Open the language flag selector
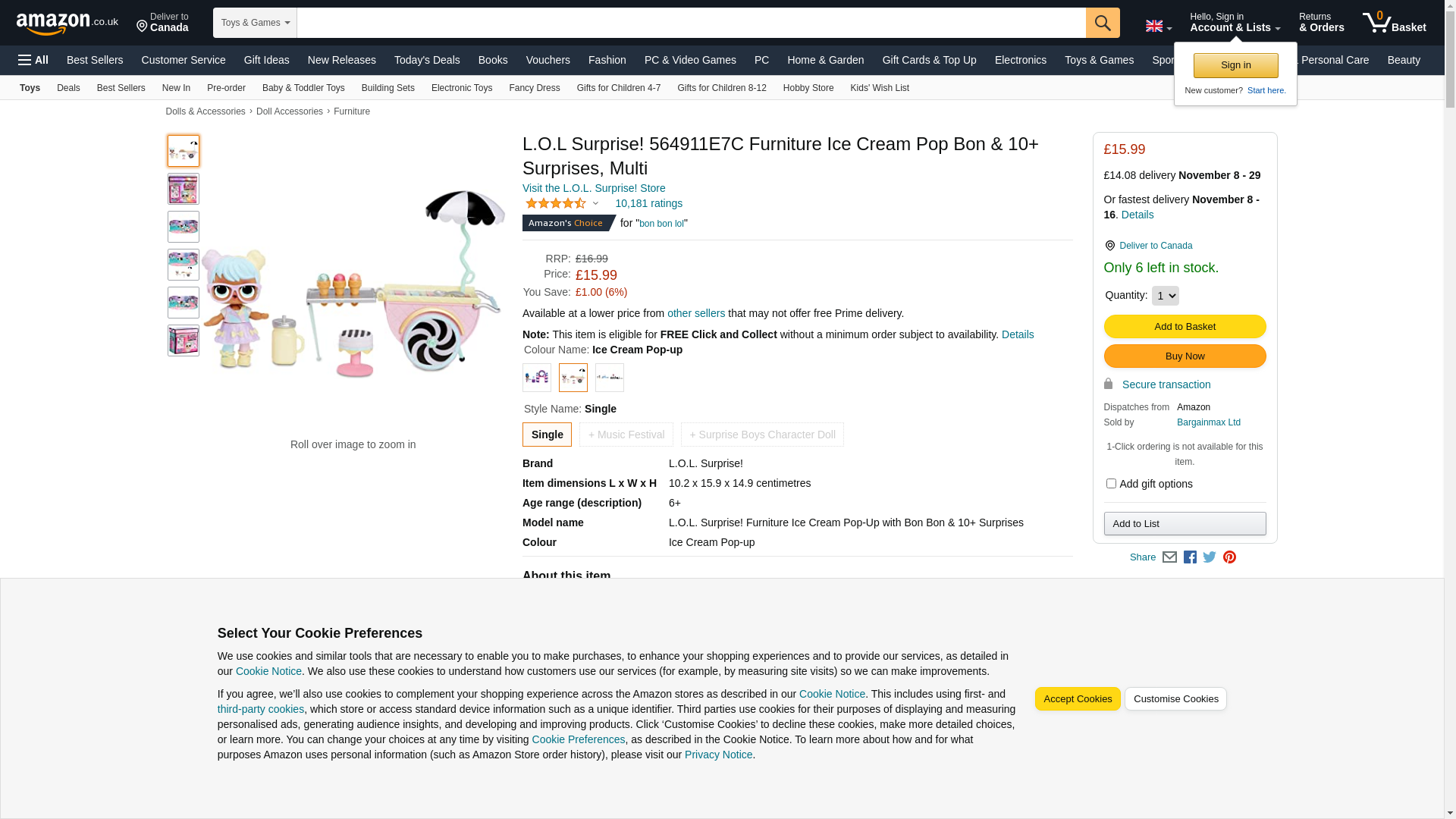 pos(1158,27)
